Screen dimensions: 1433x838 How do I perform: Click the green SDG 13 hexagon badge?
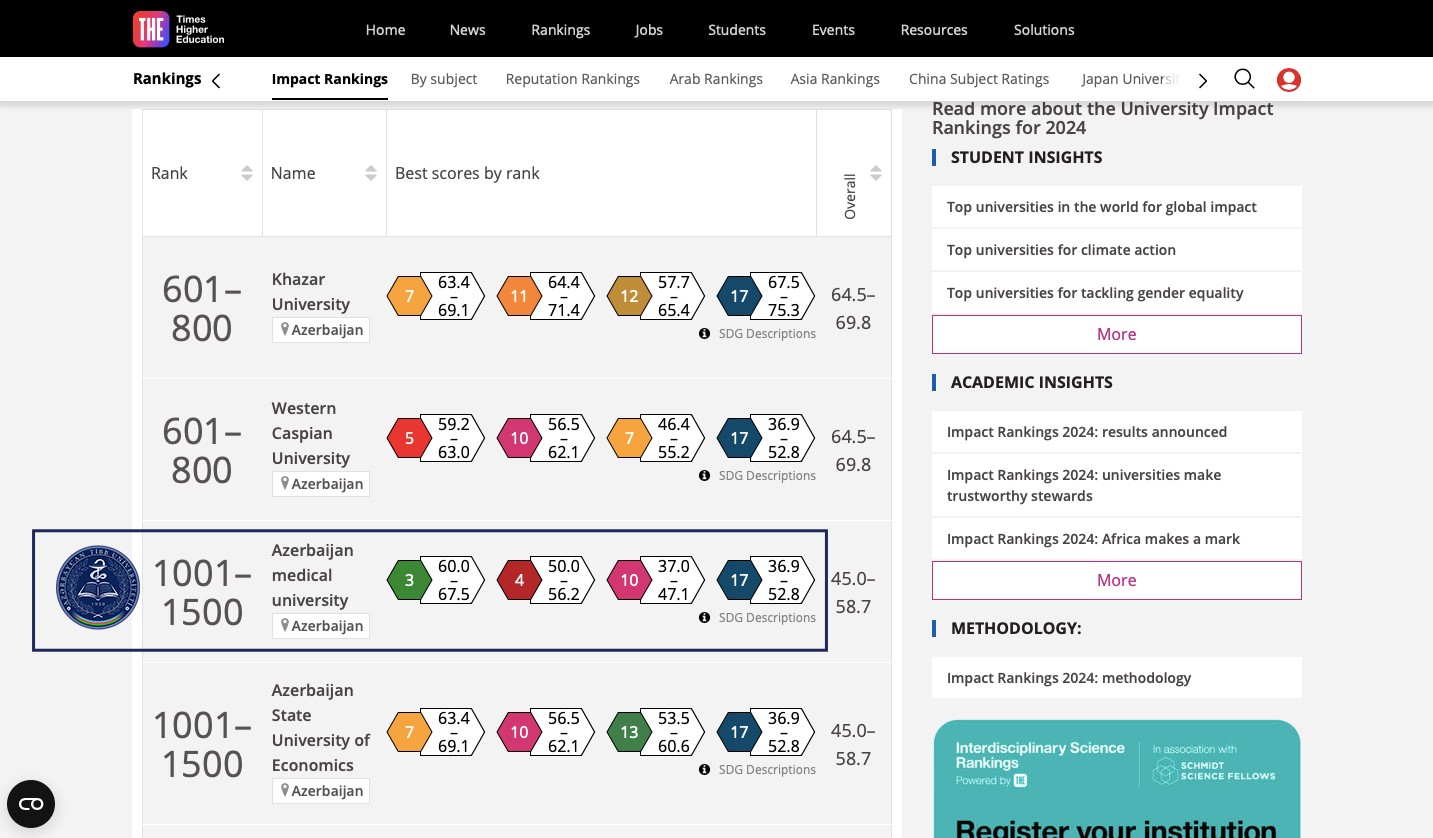(629, 732)
